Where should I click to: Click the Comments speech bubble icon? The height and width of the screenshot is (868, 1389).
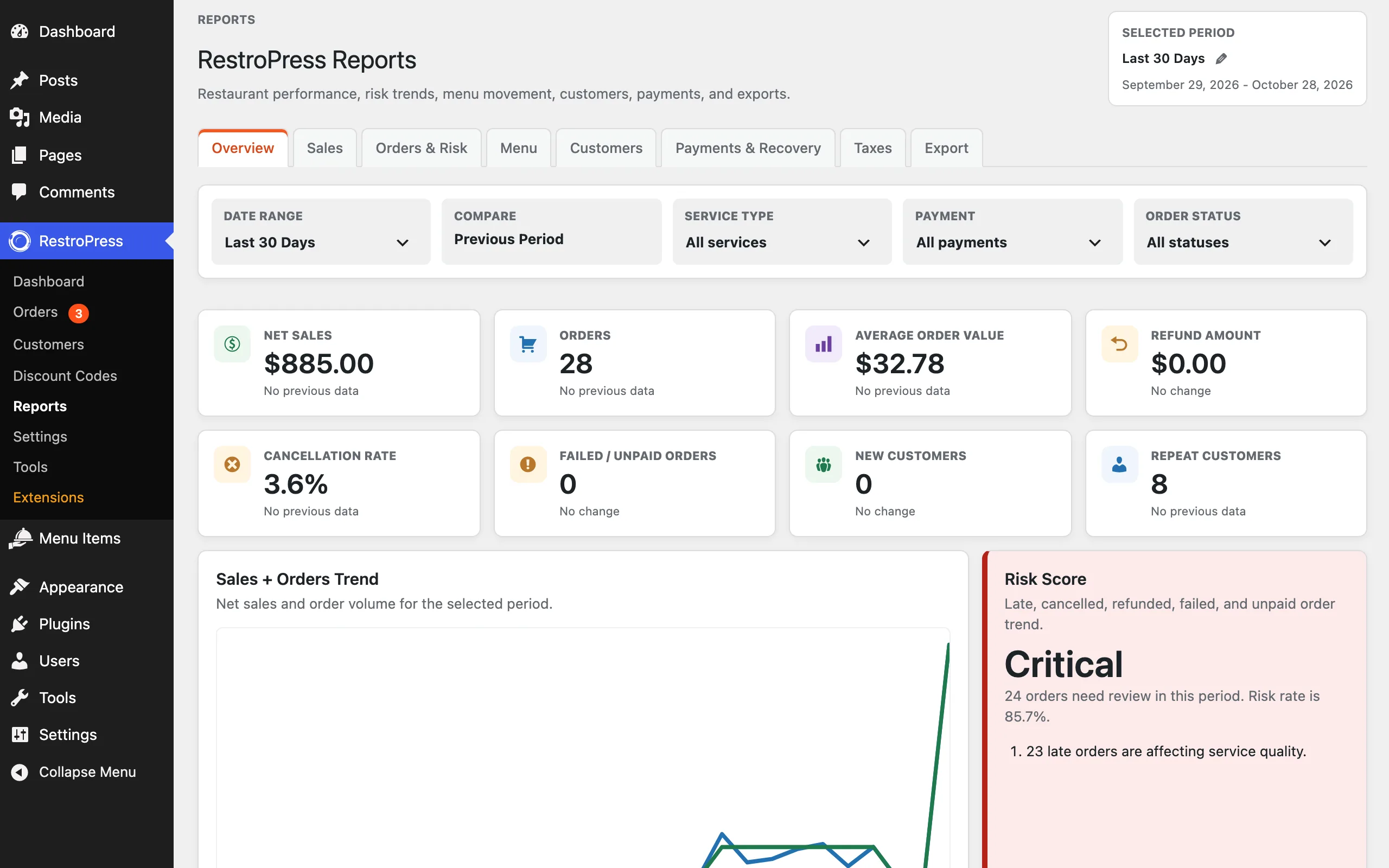(20, 192)
